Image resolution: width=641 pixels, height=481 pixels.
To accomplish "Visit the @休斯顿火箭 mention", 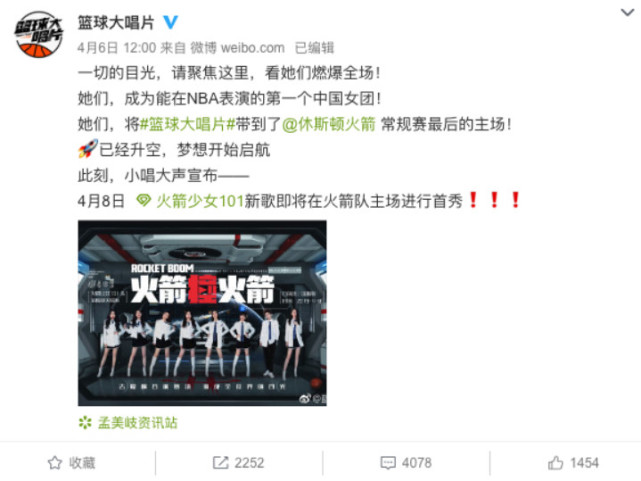I will click(329, 124).
